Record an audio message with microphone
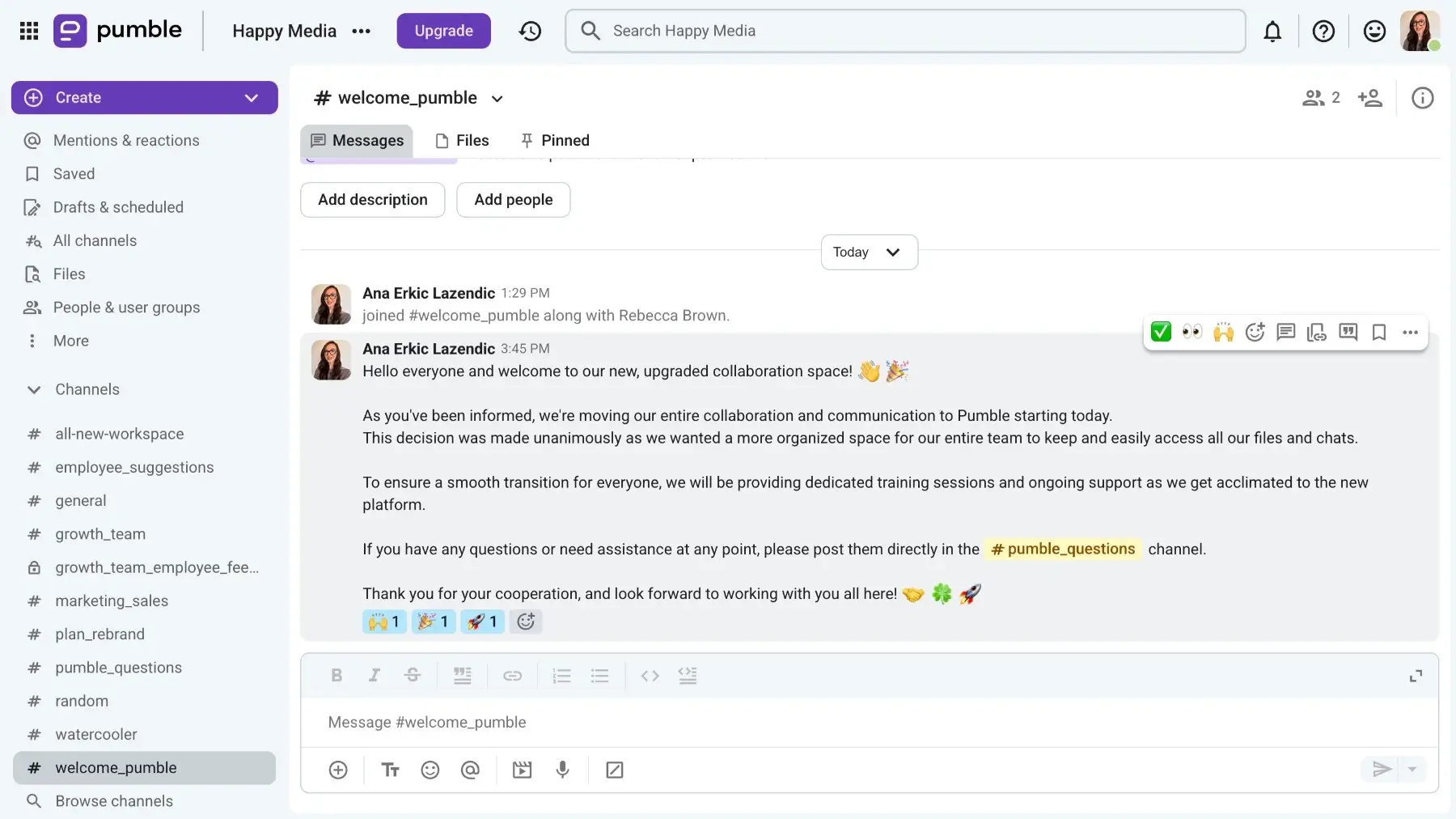The image size is (1456, 819). pyautogui.click(x=562, y=770)
